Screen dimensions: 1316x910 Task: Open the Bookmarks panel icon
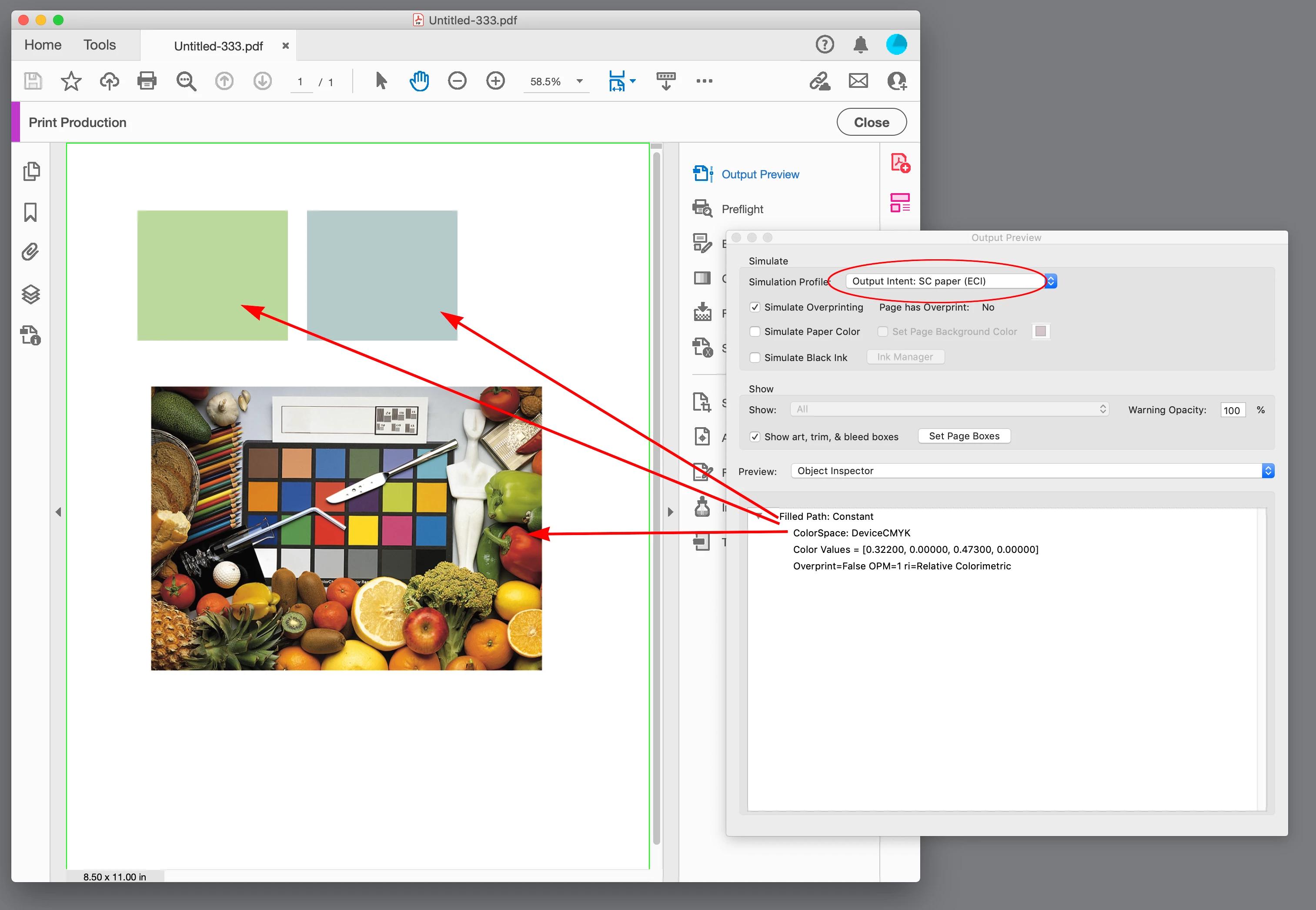coord(31,212)
